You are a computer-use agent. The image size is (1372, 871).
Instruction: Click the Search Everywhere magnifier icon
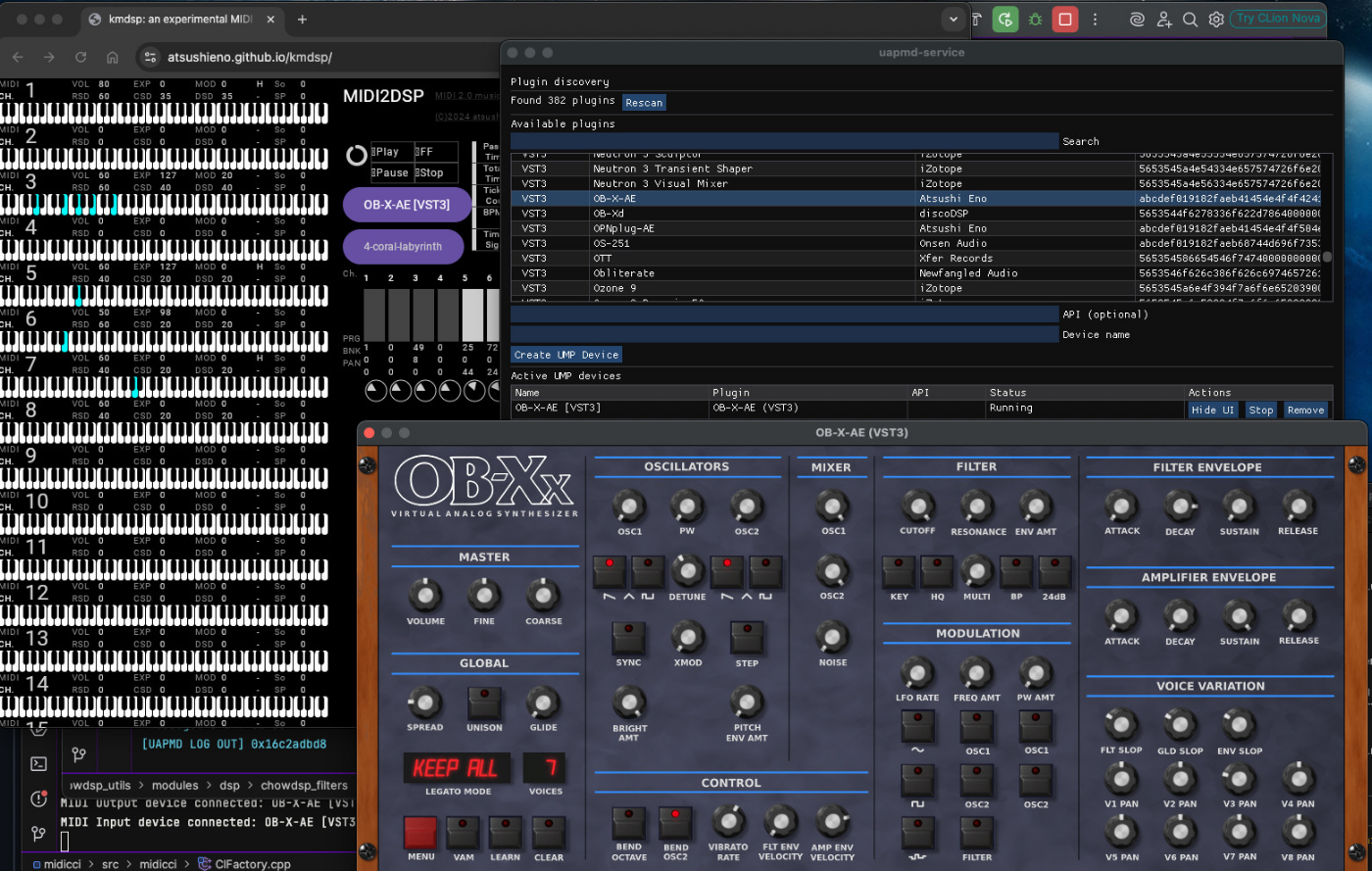click(1190, 19)
